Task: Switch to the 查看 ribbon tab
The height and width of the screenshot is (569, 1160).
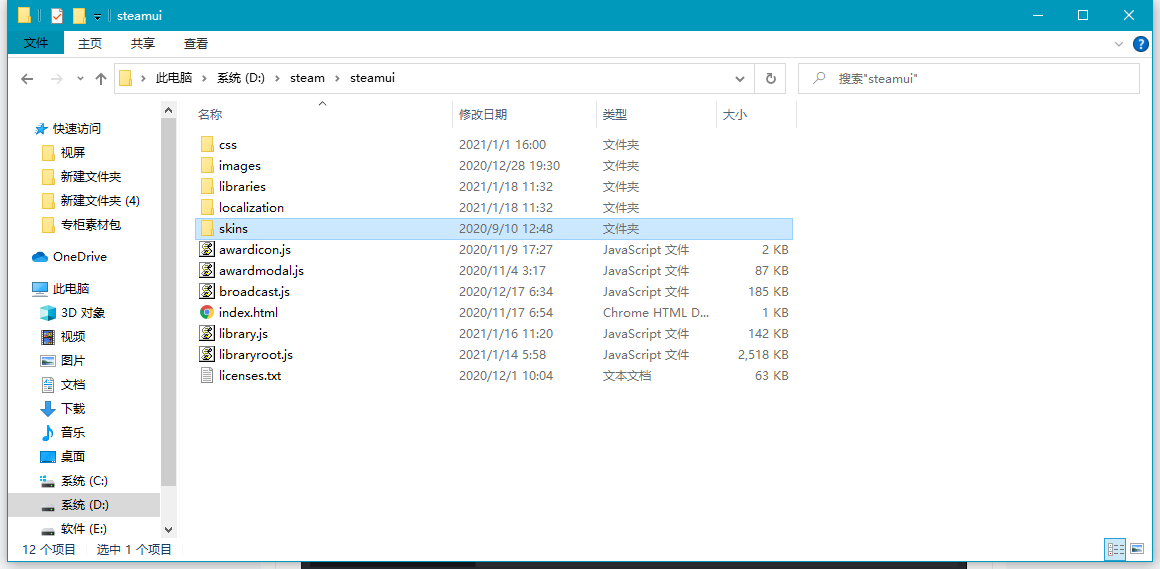Action: click(196, 43)
